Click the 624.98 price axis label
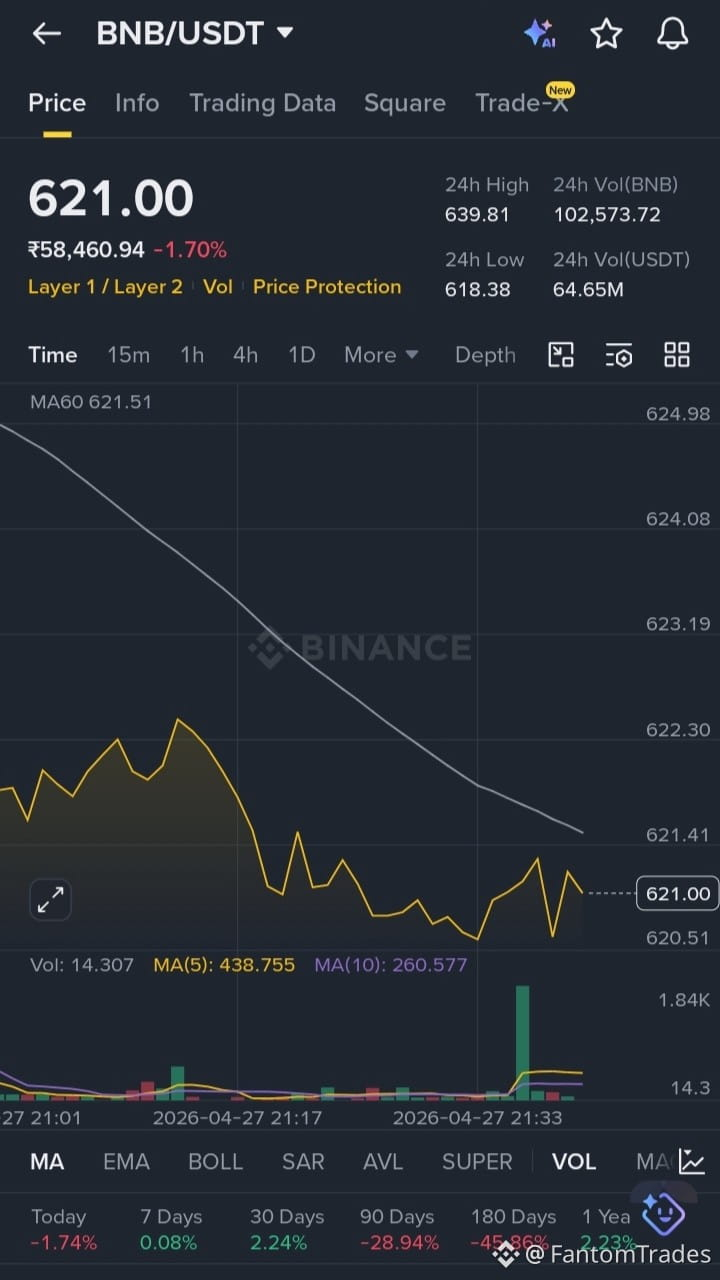Screen dimensions: 720x1280 point(678,415)
